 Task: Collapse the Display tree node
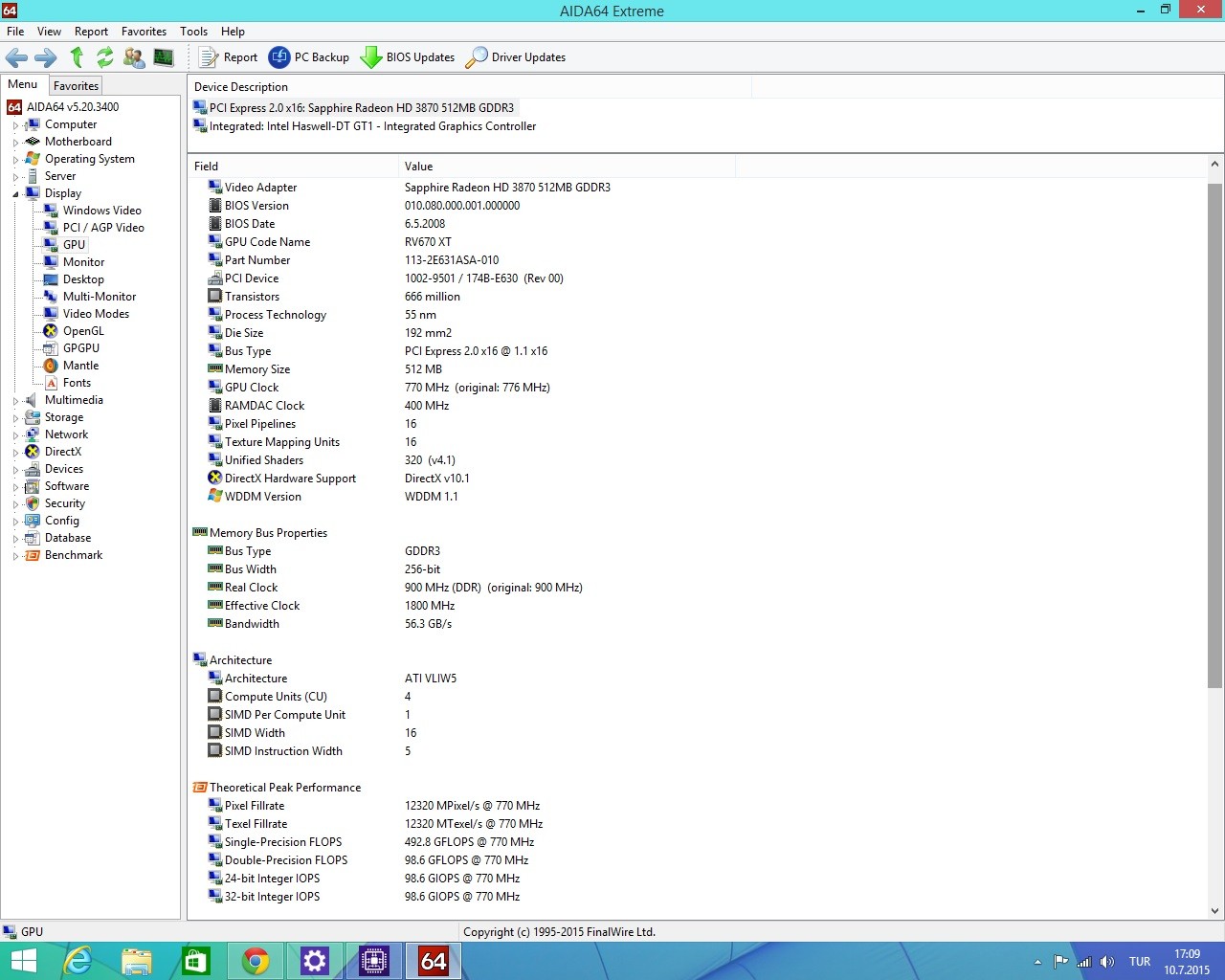[15, 194]
